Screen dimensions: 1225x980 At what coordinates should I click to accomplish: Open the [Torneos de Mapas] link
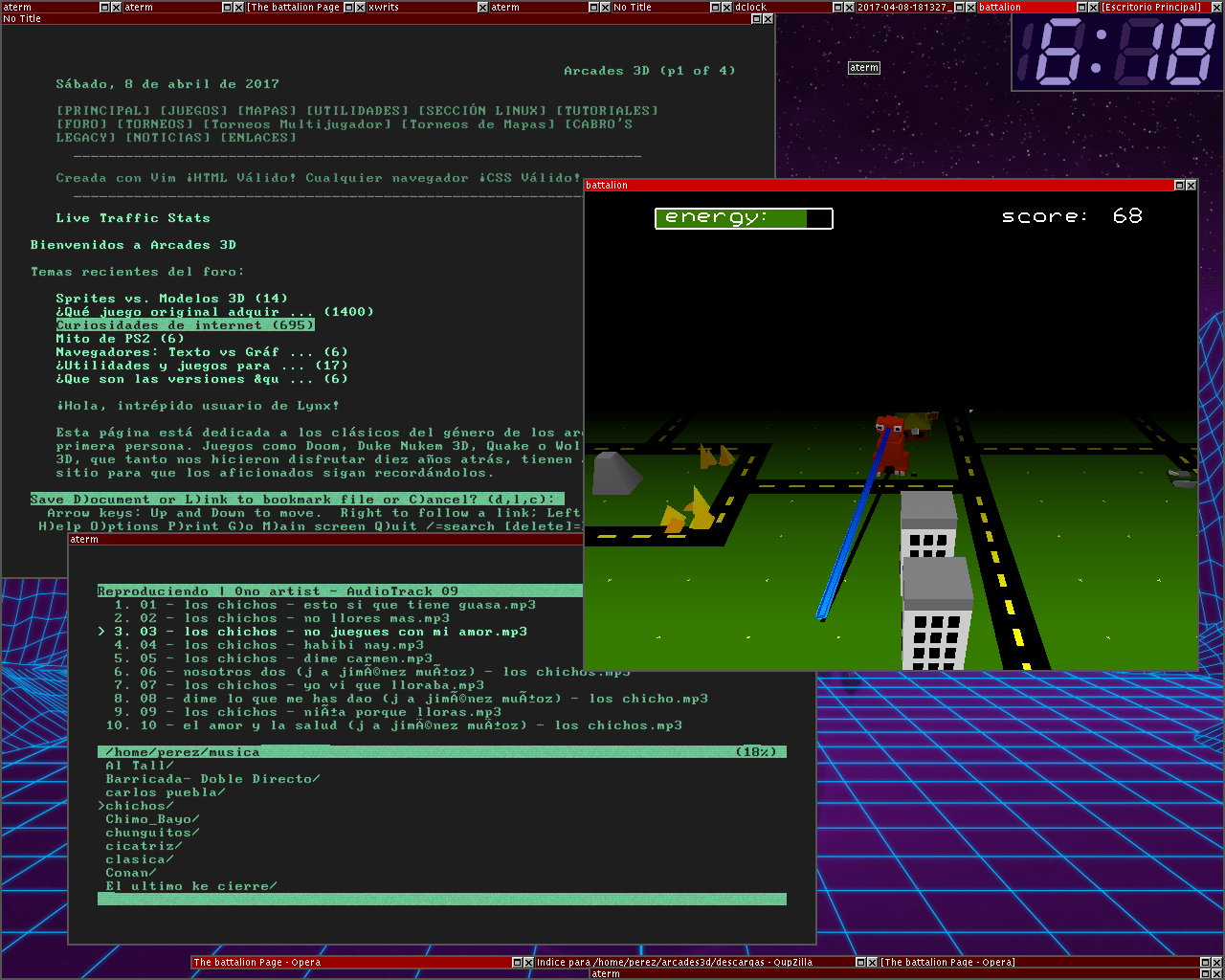pyautogui.click(x=479, y=124)
